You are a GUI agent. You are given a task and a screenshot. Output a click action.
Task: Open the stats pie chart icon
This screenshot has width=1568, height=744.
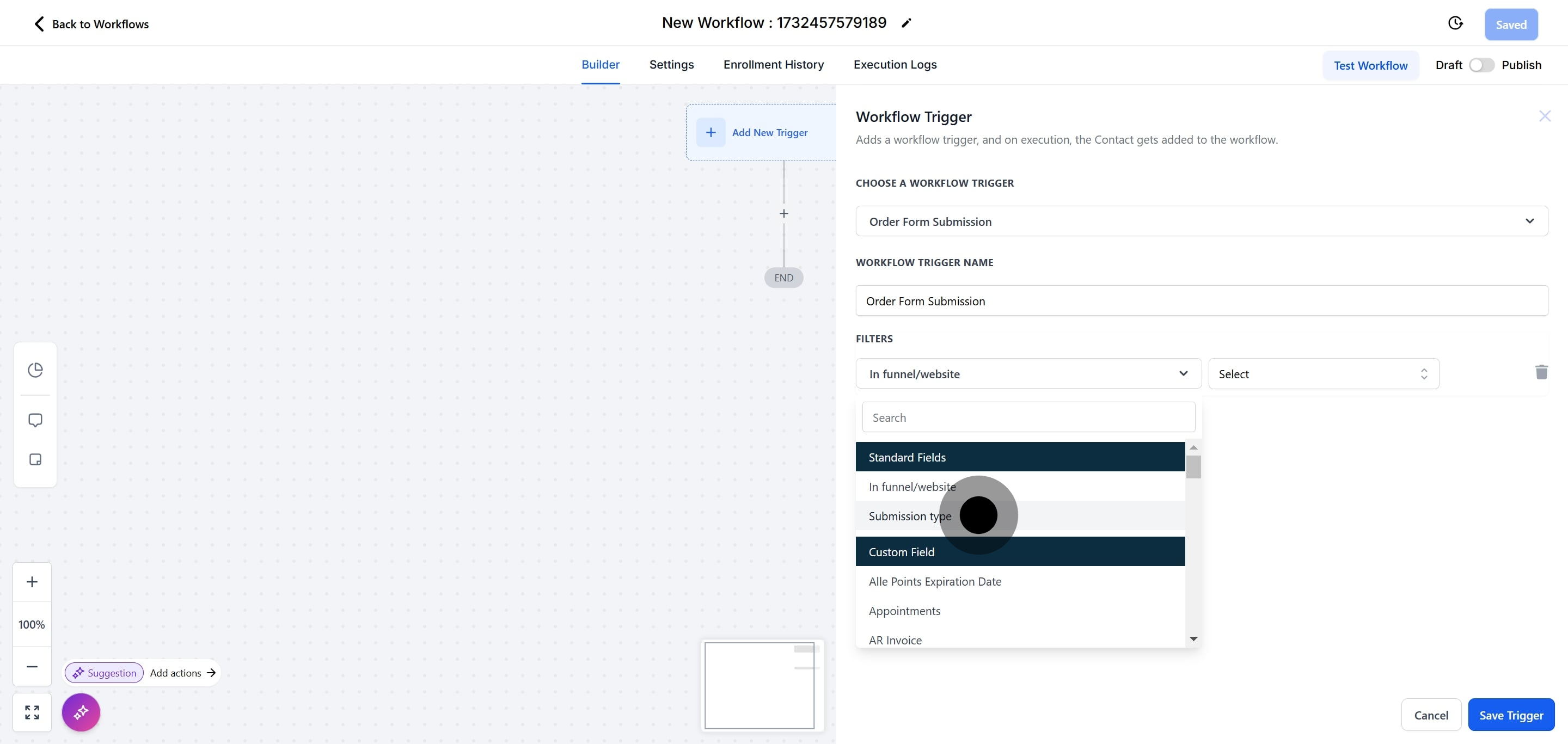[x=35, y=370]
